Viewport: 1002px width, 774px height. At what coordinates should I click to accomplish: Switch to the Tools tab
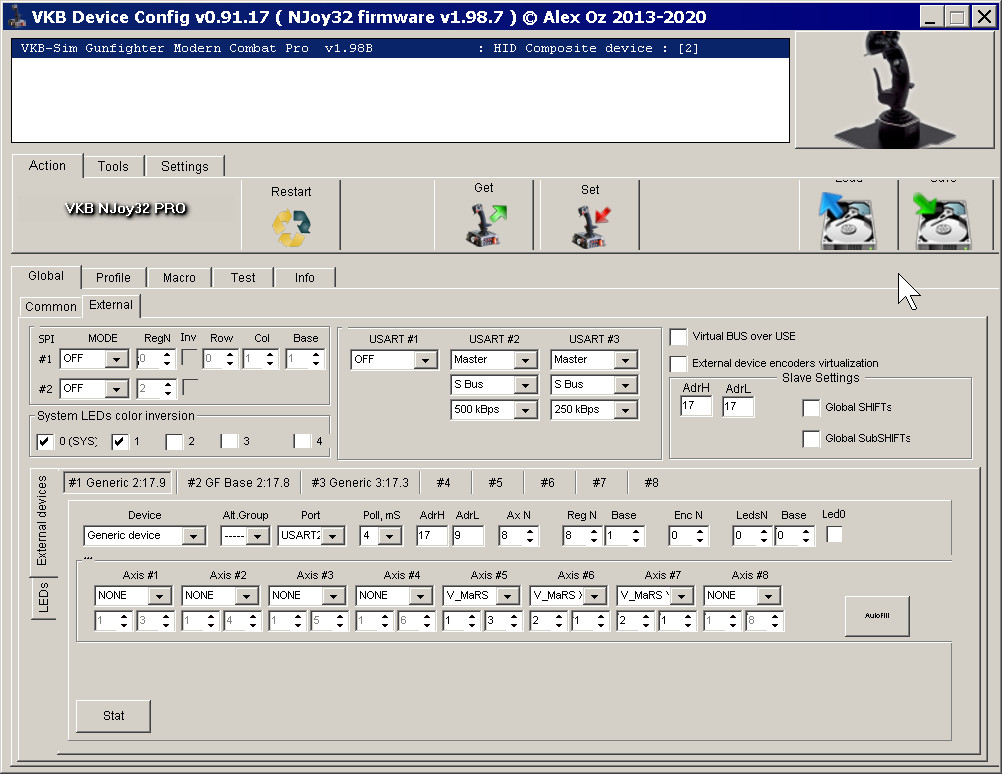(113, 166)
